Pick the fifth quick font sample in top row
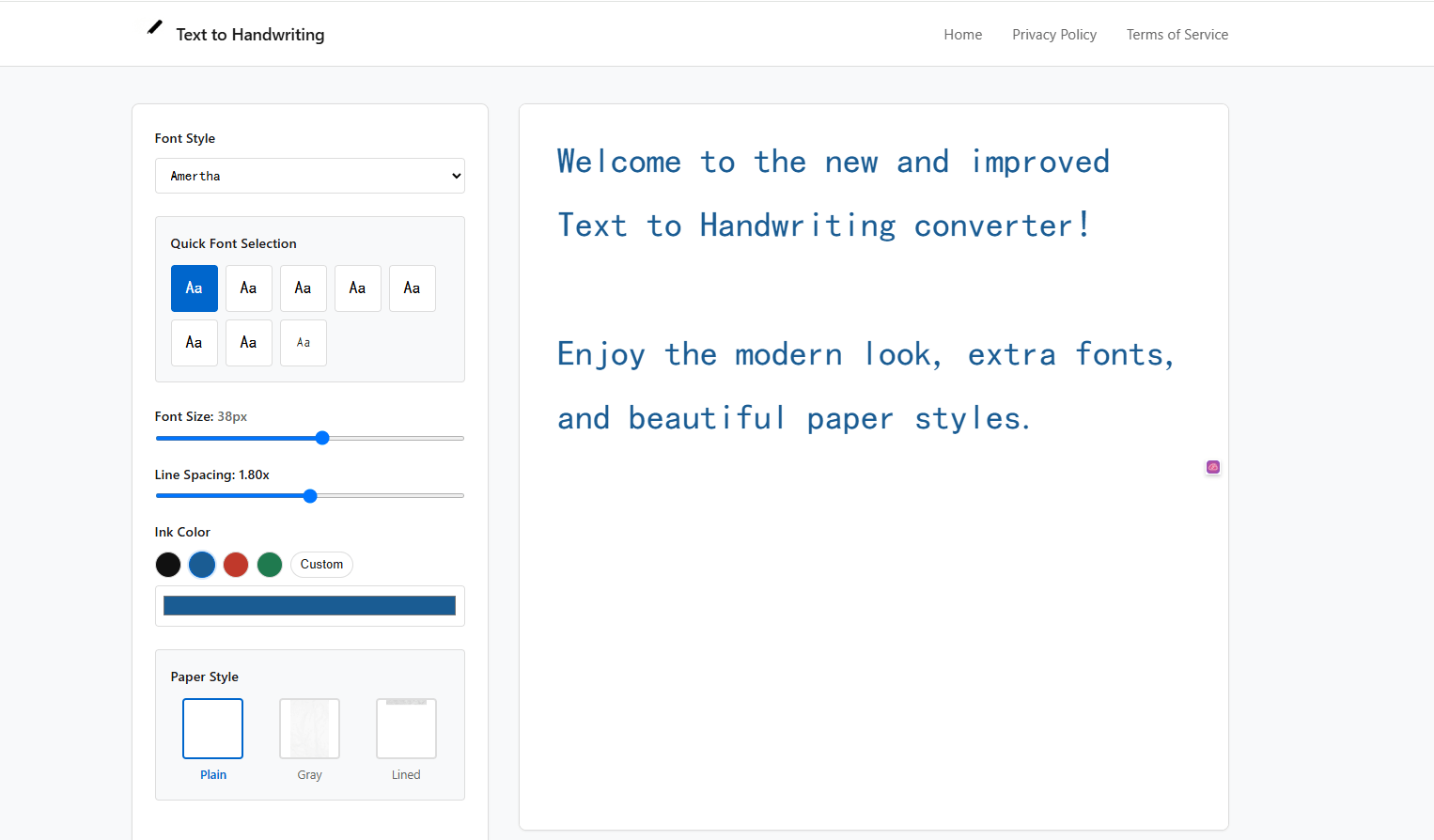 tap(413, 288)
